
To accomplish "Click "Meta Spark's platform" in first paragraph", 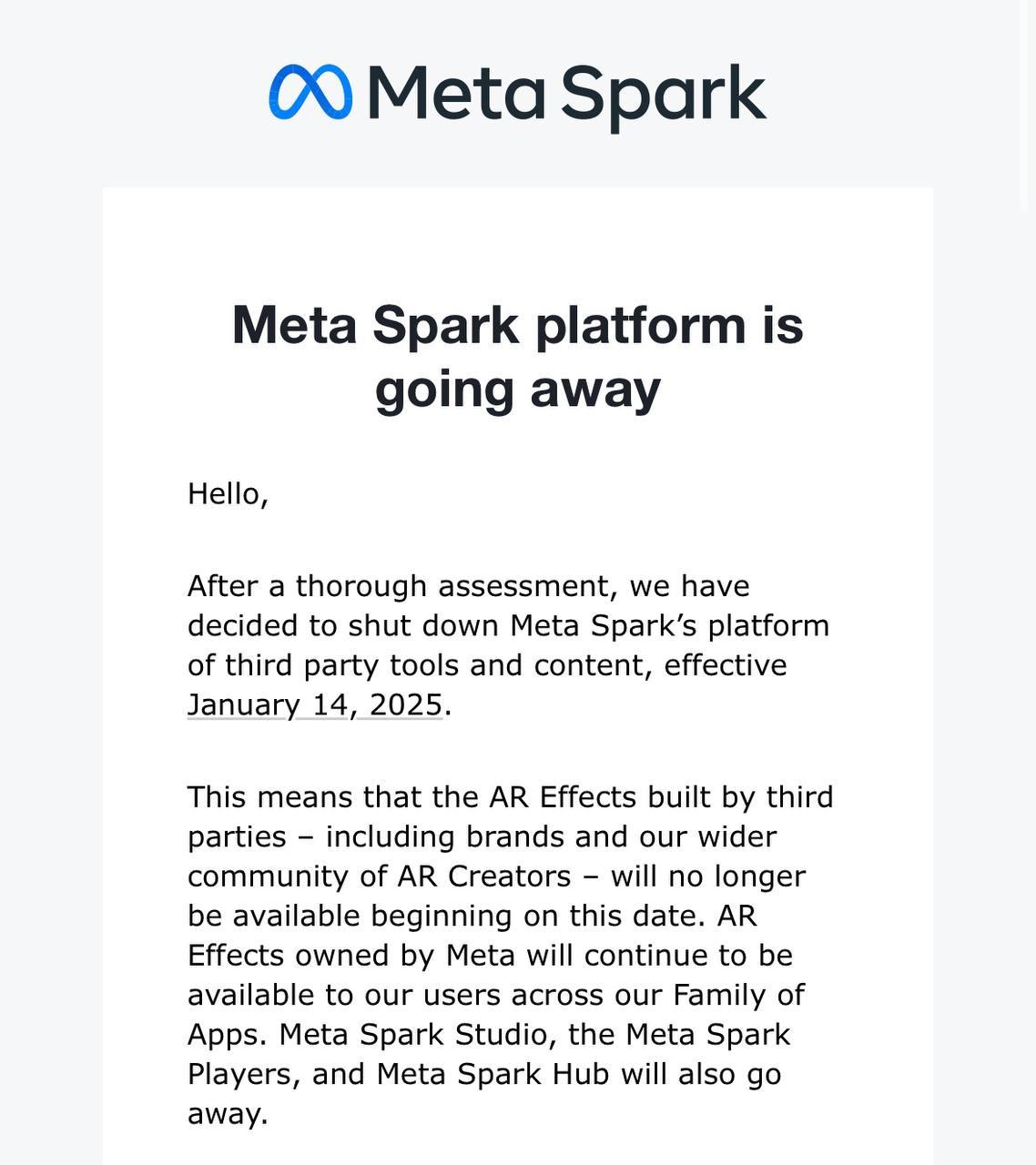I will [669, 626].
